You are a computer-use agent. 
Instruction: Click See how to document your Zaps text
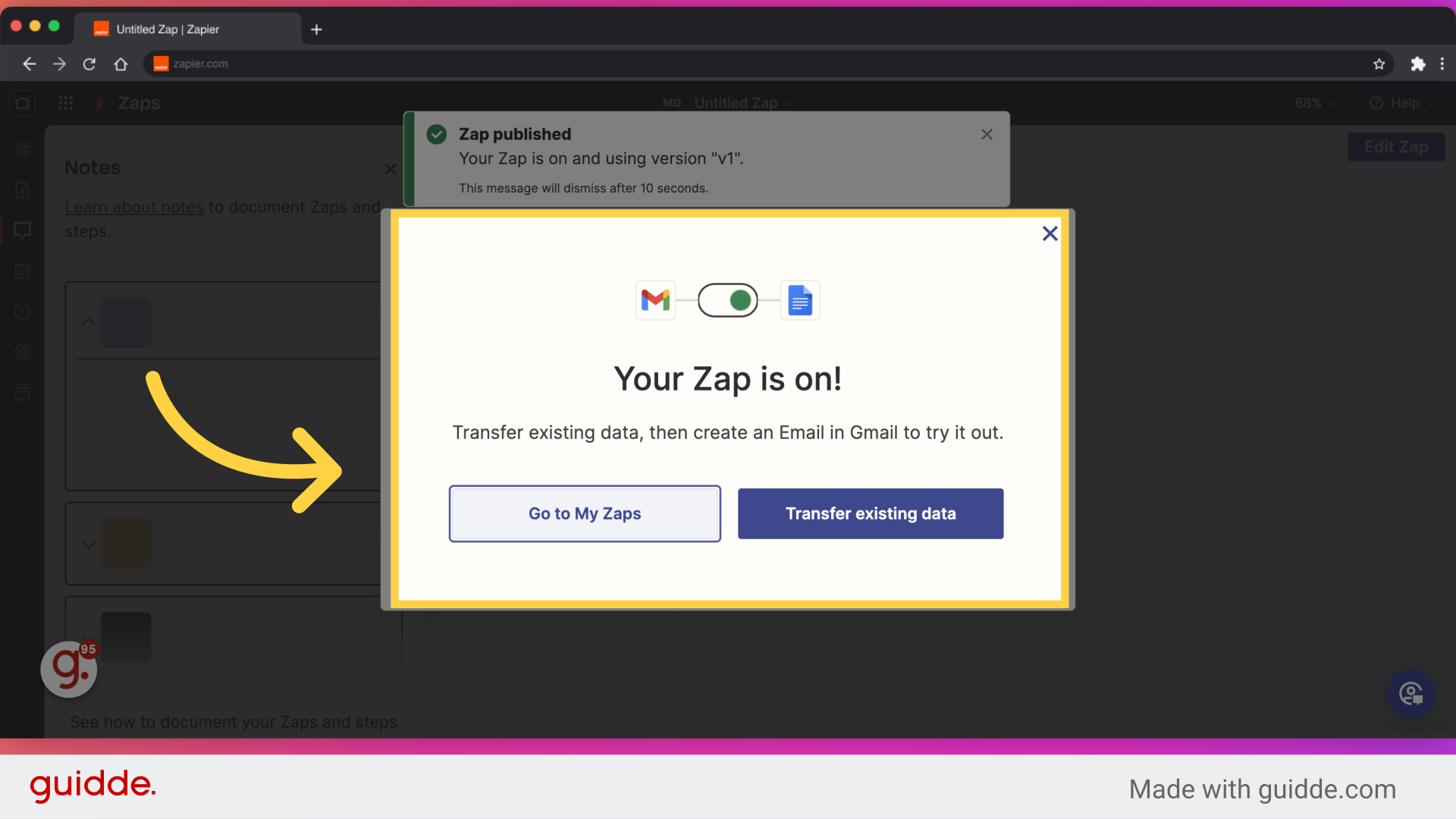point(234,722)
